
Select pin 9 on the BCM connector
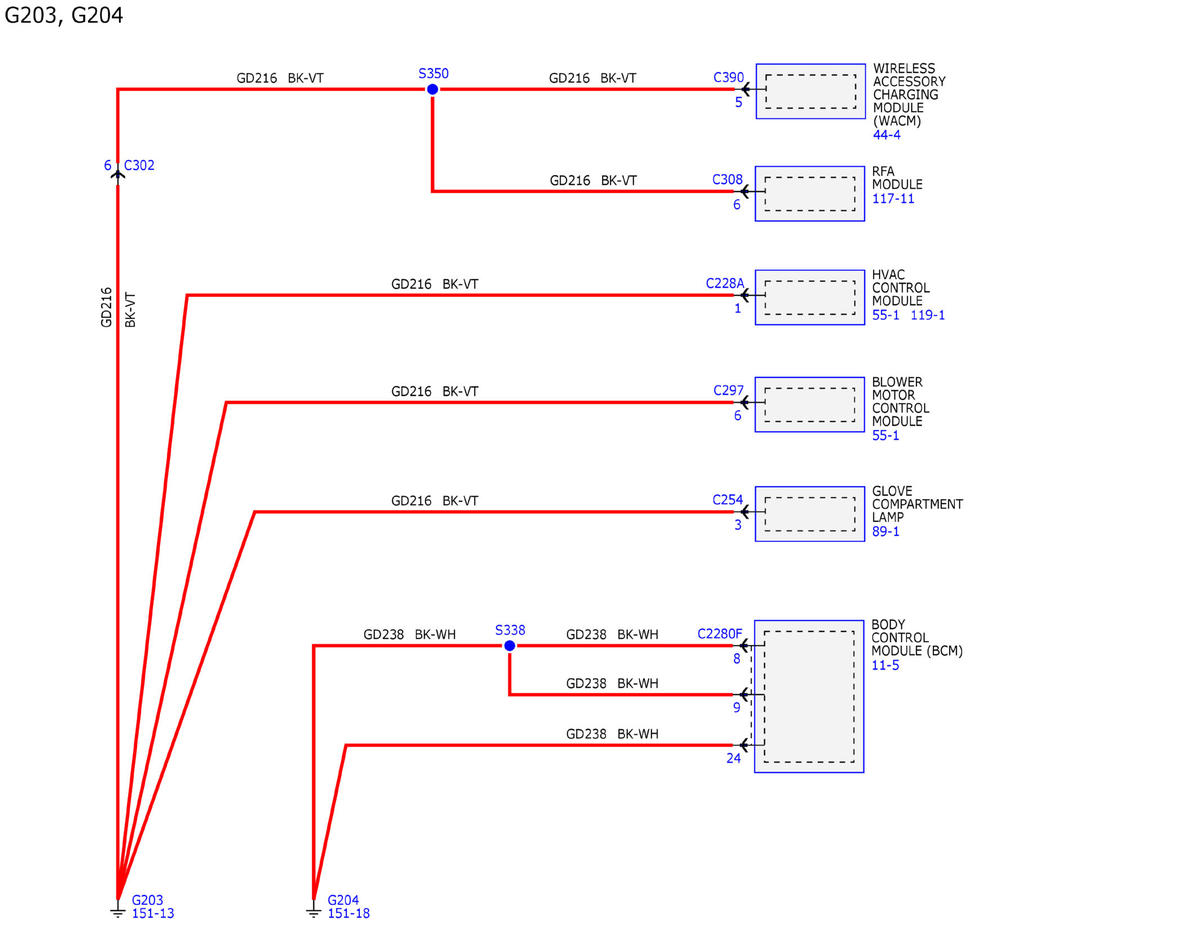737,708
